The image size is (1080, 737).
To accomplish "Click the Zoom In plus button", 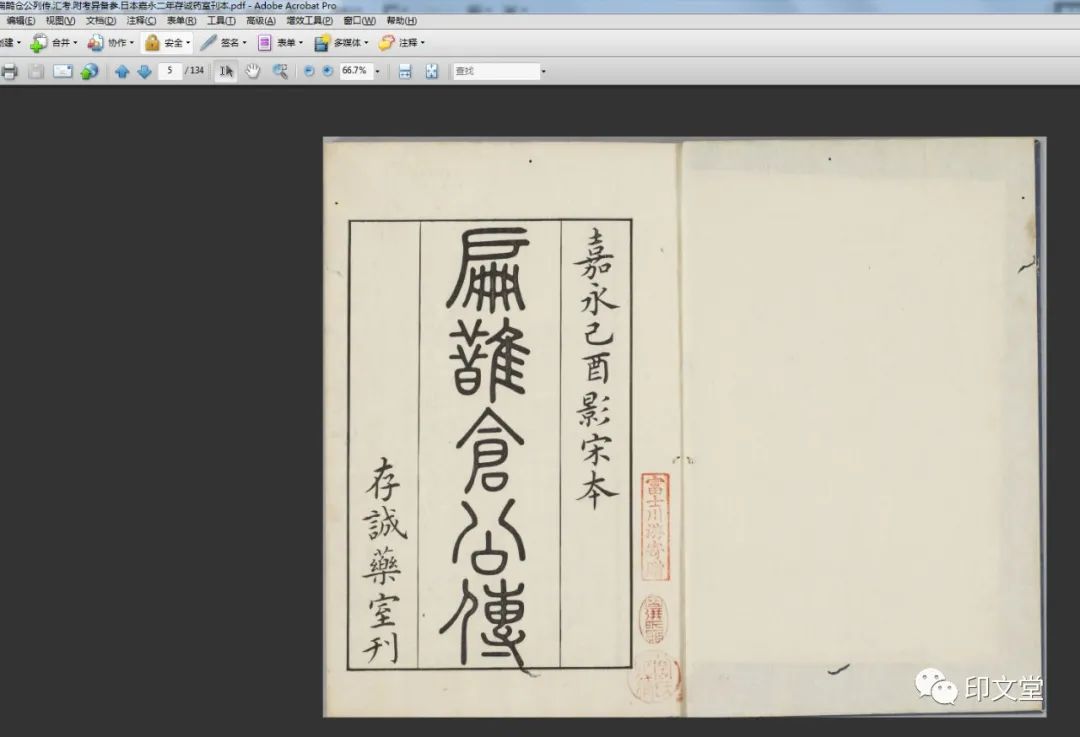I will click(327, 71).
